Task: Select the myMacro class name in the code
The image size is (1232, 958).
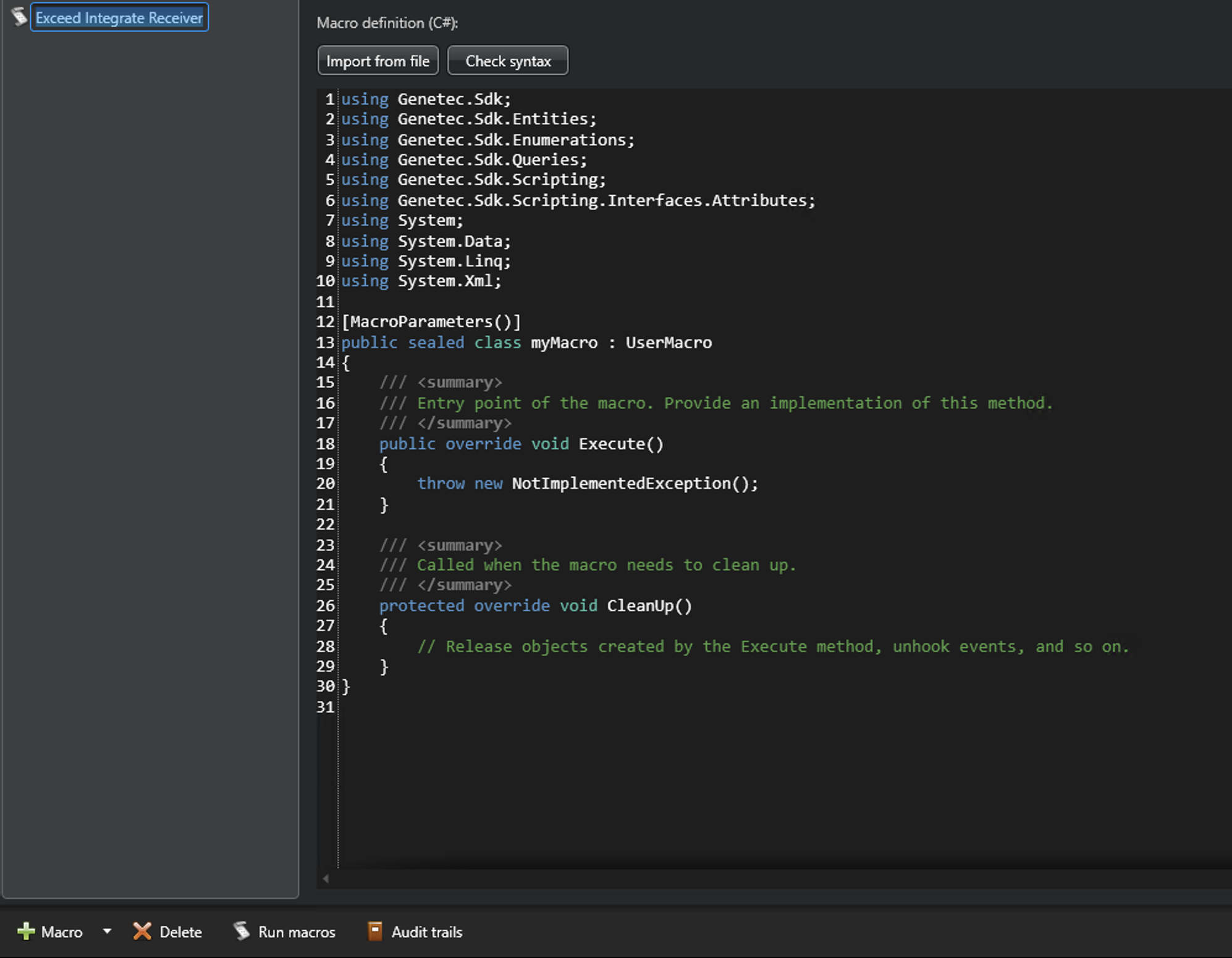Action: click(x=563, y=342)
